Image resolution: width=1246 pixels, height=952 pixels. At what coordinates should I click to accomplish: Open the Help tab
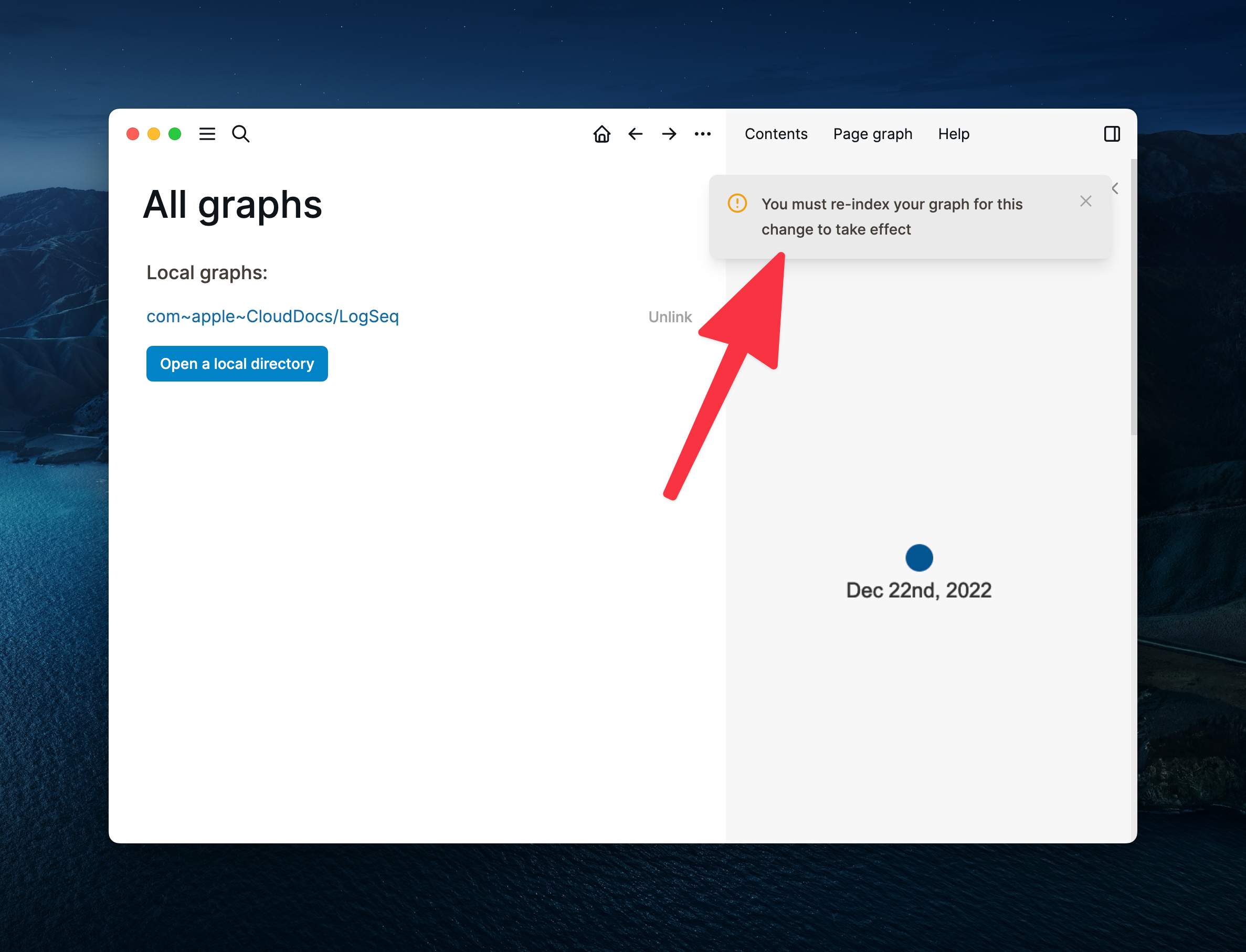coord(954,134)
